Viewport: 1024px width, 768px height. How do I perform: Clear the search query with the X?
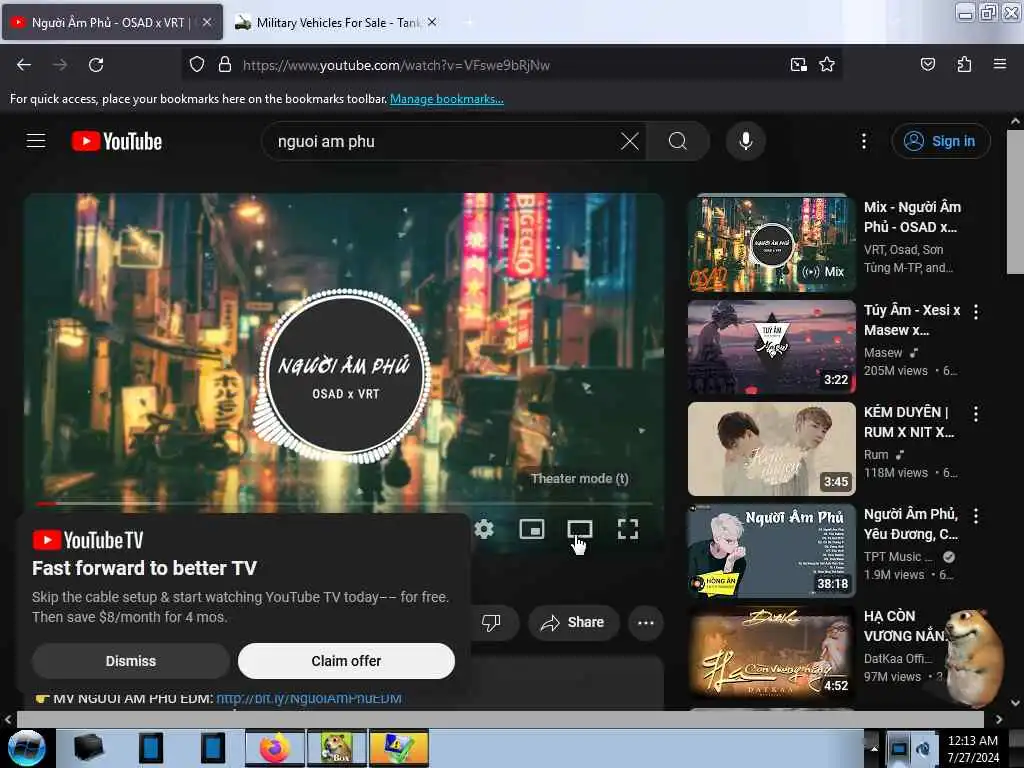click(630, 141)
